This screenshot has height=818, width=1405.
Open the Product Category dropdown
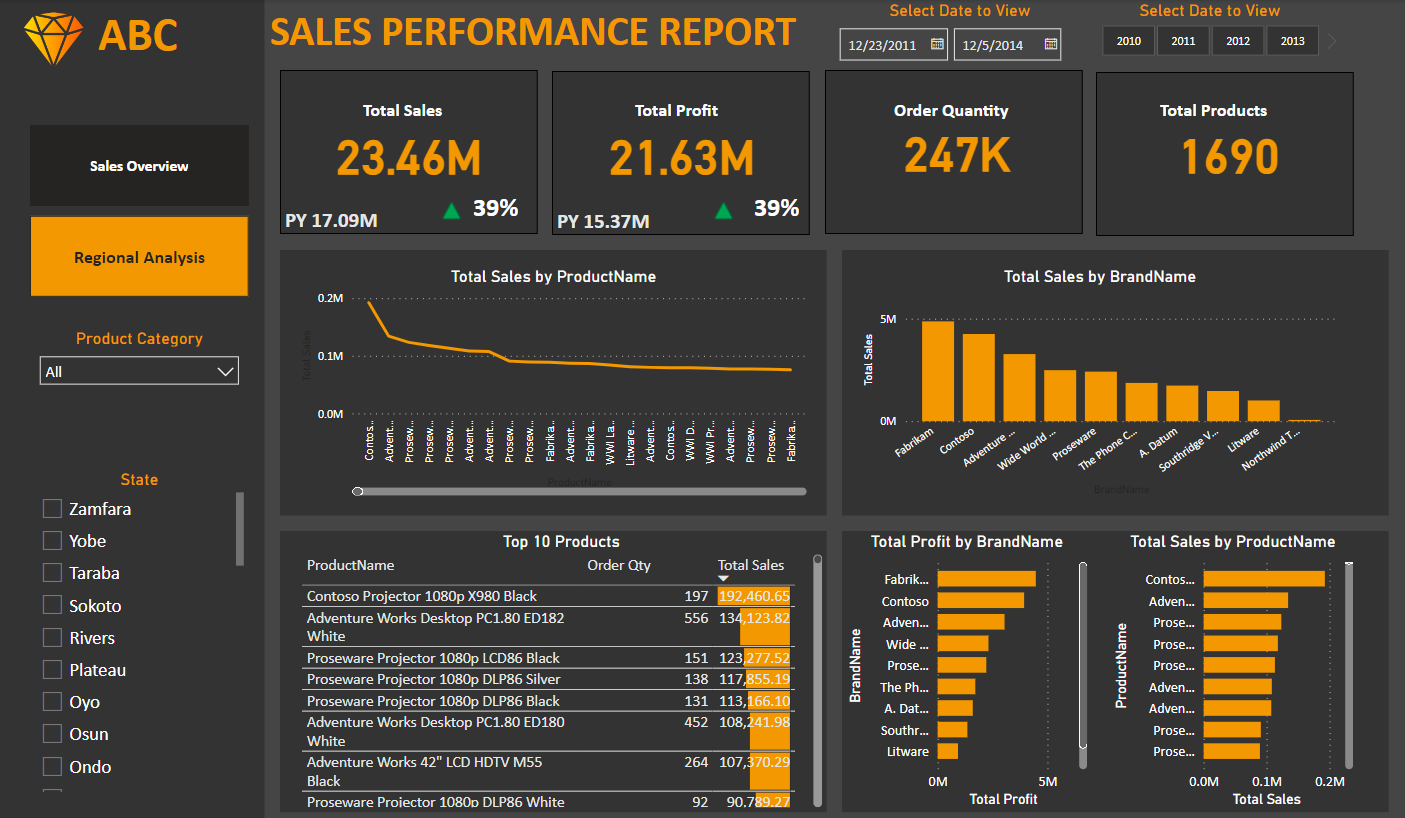click(x=139, y=371)
